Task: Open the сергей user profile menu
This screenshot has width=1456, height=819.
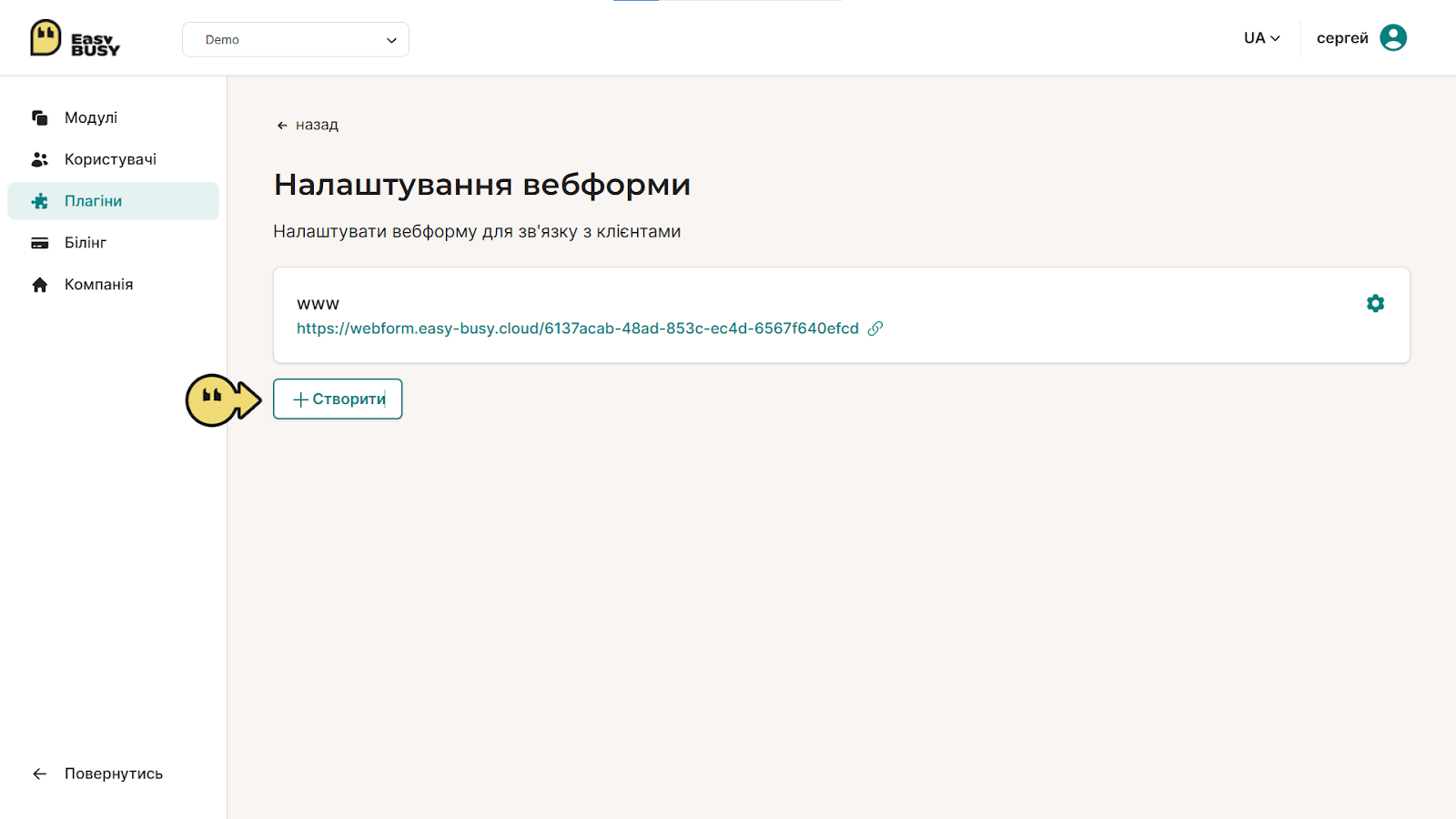Action: pyautogui.click(x=1361, y=38)
